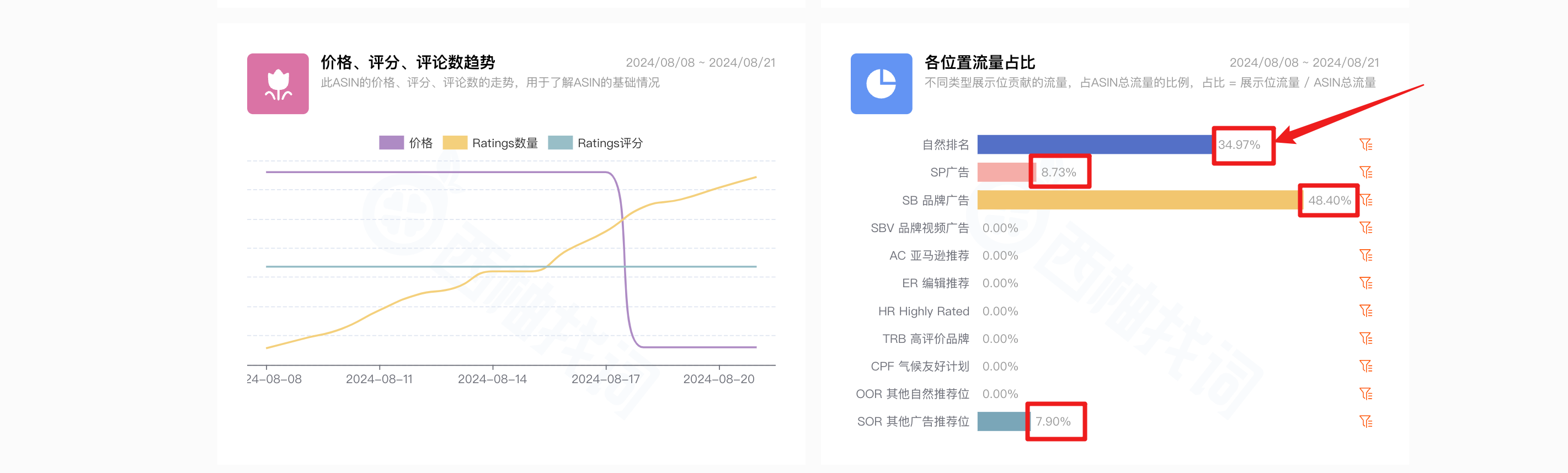
Task: Toggle the 价格 legend series
Action: [406, 143]
